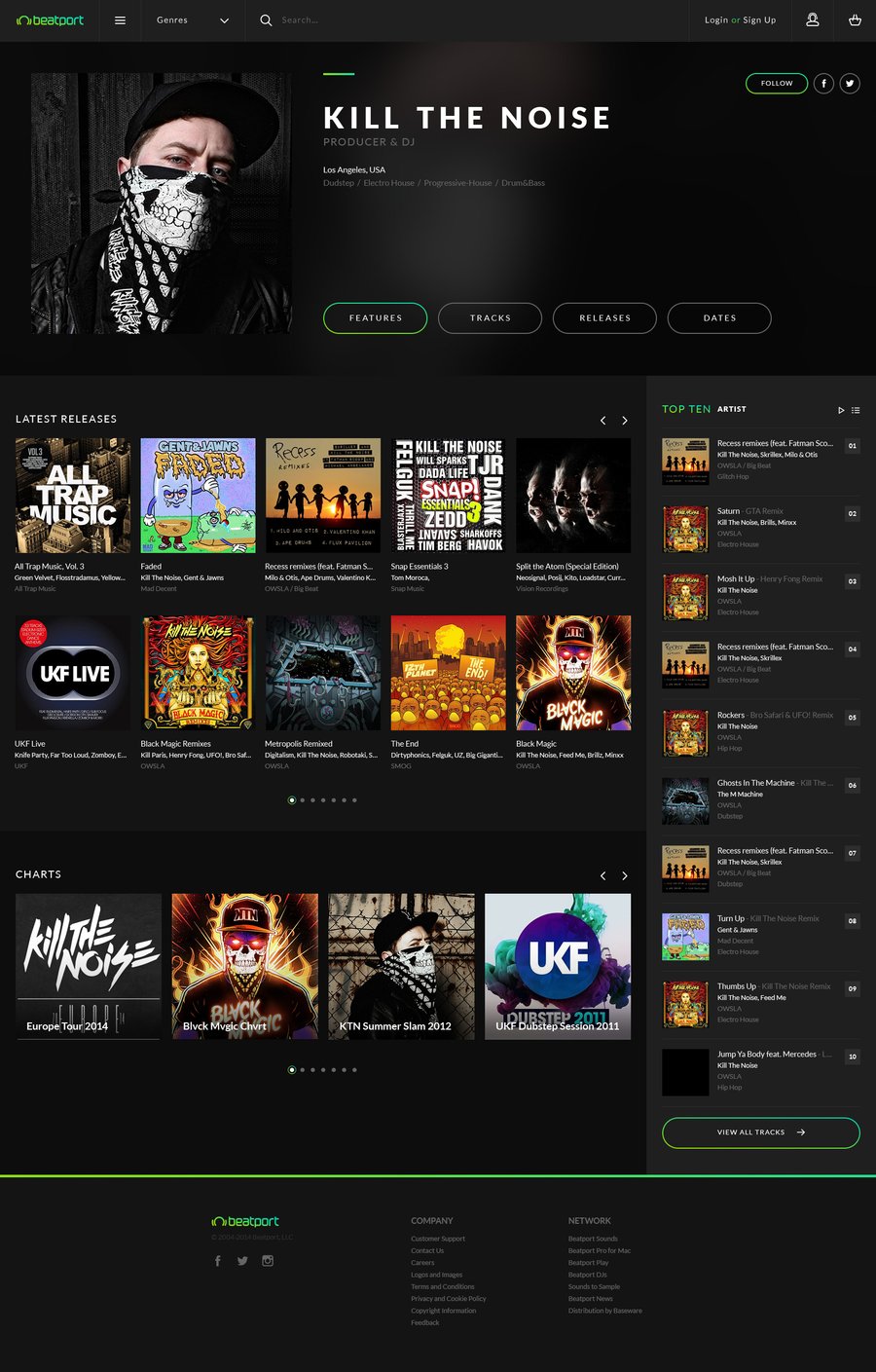Click the View All Tracks button
876x1372 pixels.
(x=760, y=1132)
